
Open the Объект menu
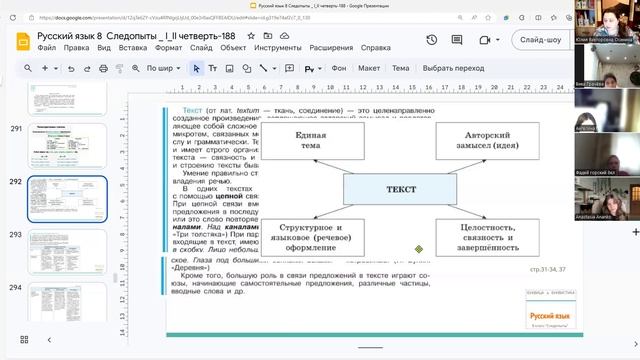click(233, 48)
